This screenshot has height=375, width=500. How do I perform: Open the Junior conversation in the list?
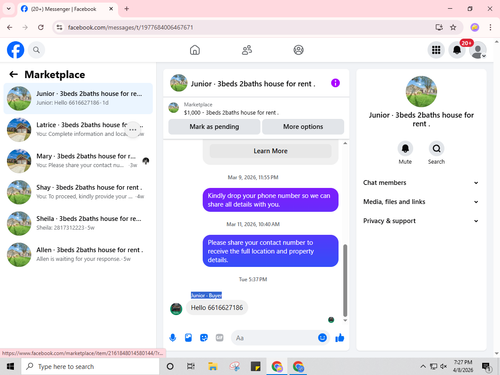point(78,98)
